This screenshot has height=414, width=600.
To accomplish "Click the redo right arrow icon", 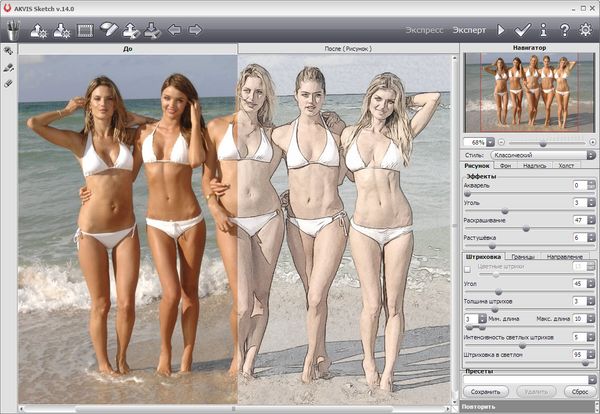I will click(x=195, y=30).
